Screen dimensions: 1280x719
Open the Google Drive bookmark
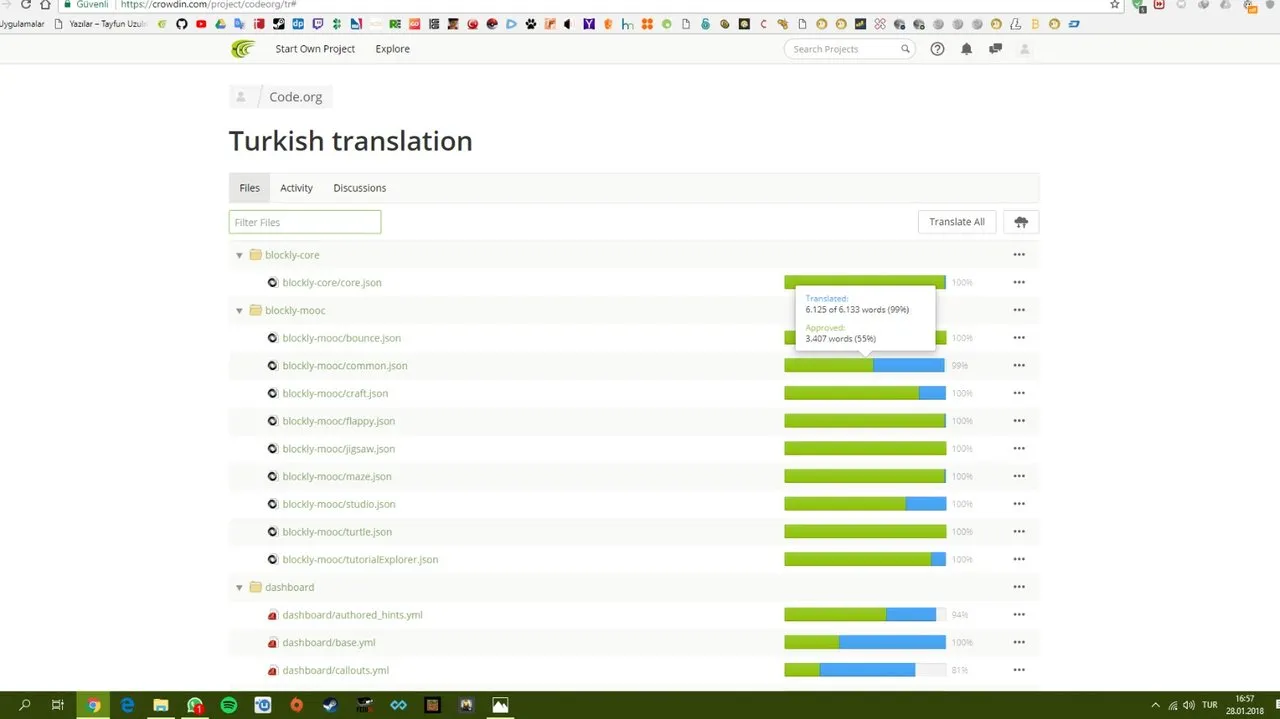point(220,23)
